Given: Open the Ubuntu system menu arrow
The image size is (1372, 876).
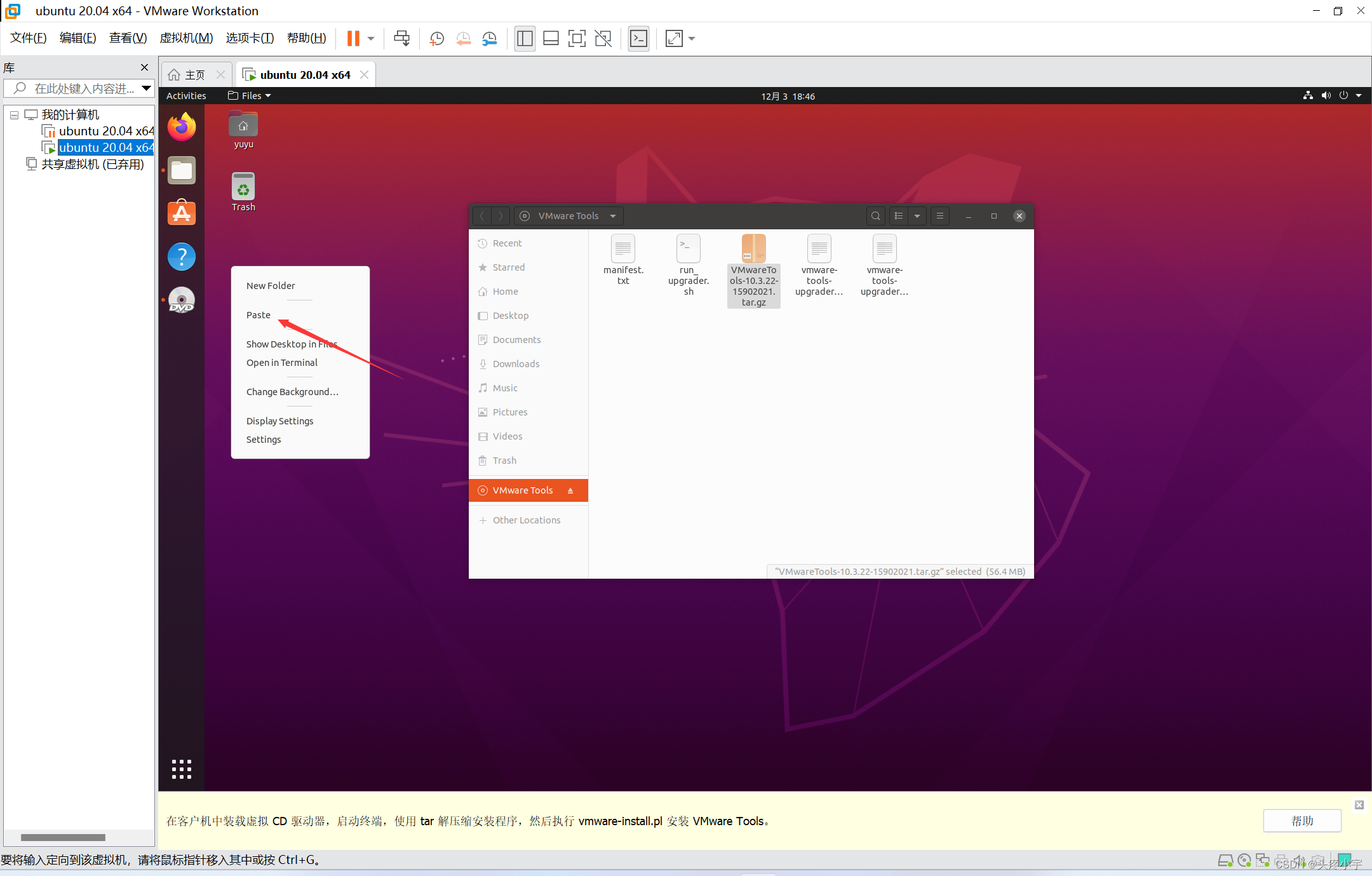Looking at the screenshot, I should click(x=1359, y=96).
